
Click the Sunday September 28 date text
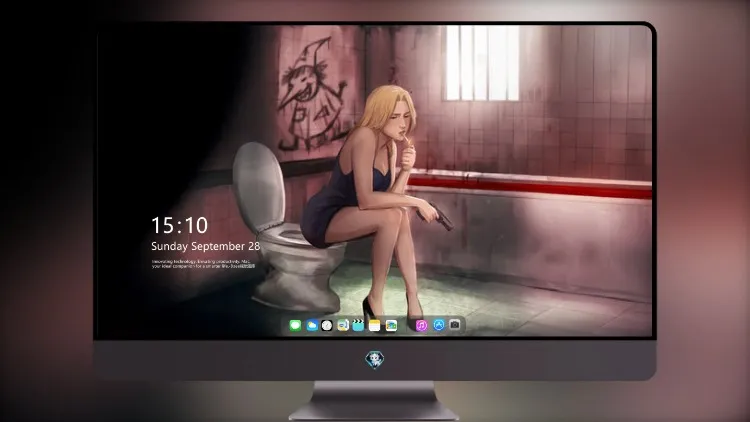tap(206, 246)
